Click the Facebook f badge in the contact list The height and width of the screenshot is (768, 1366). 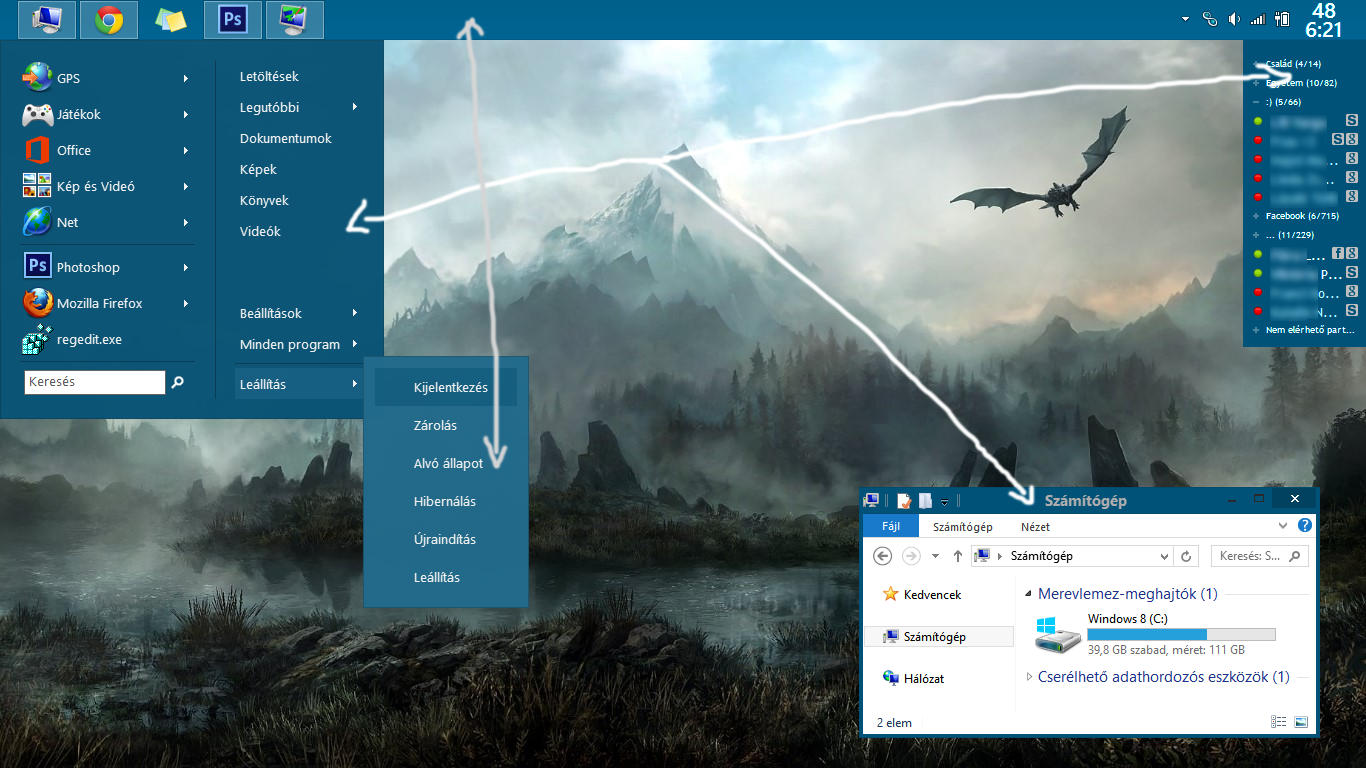click(x=1337, y=254)
